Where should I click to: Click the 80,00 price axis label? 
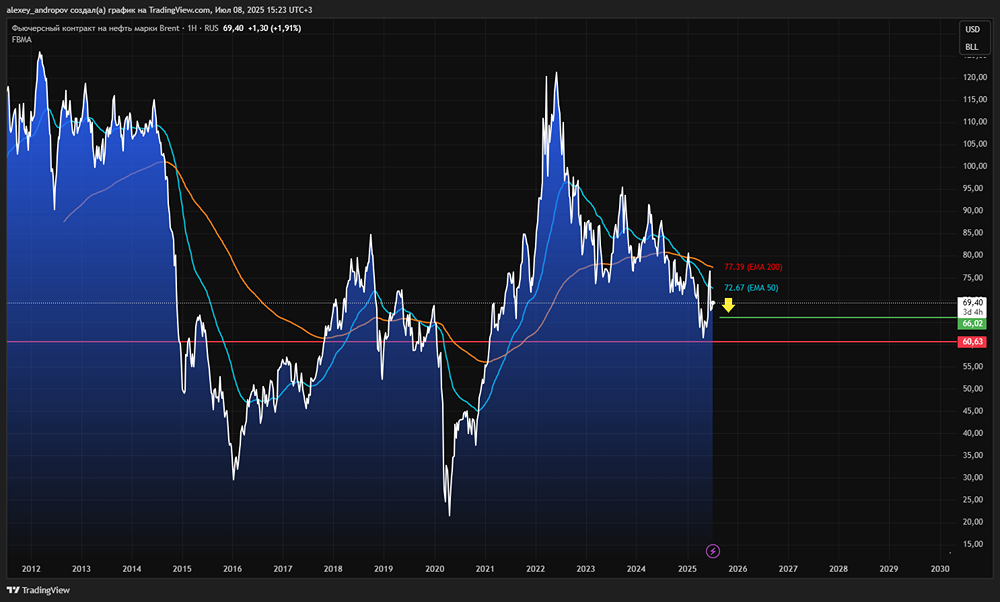[973, 255]
